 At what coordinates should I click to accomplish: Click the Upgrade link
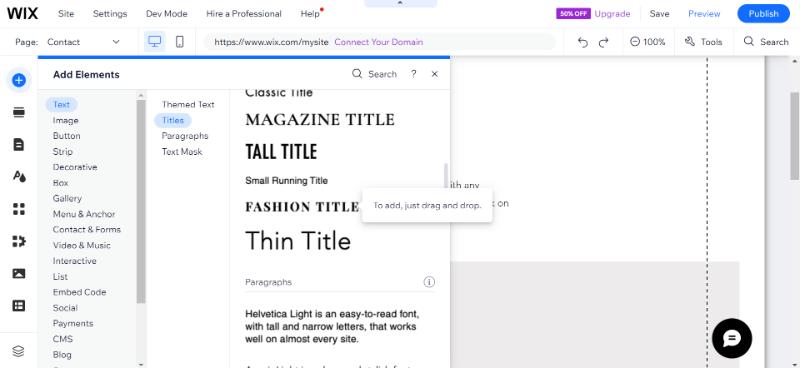(612, 14)
